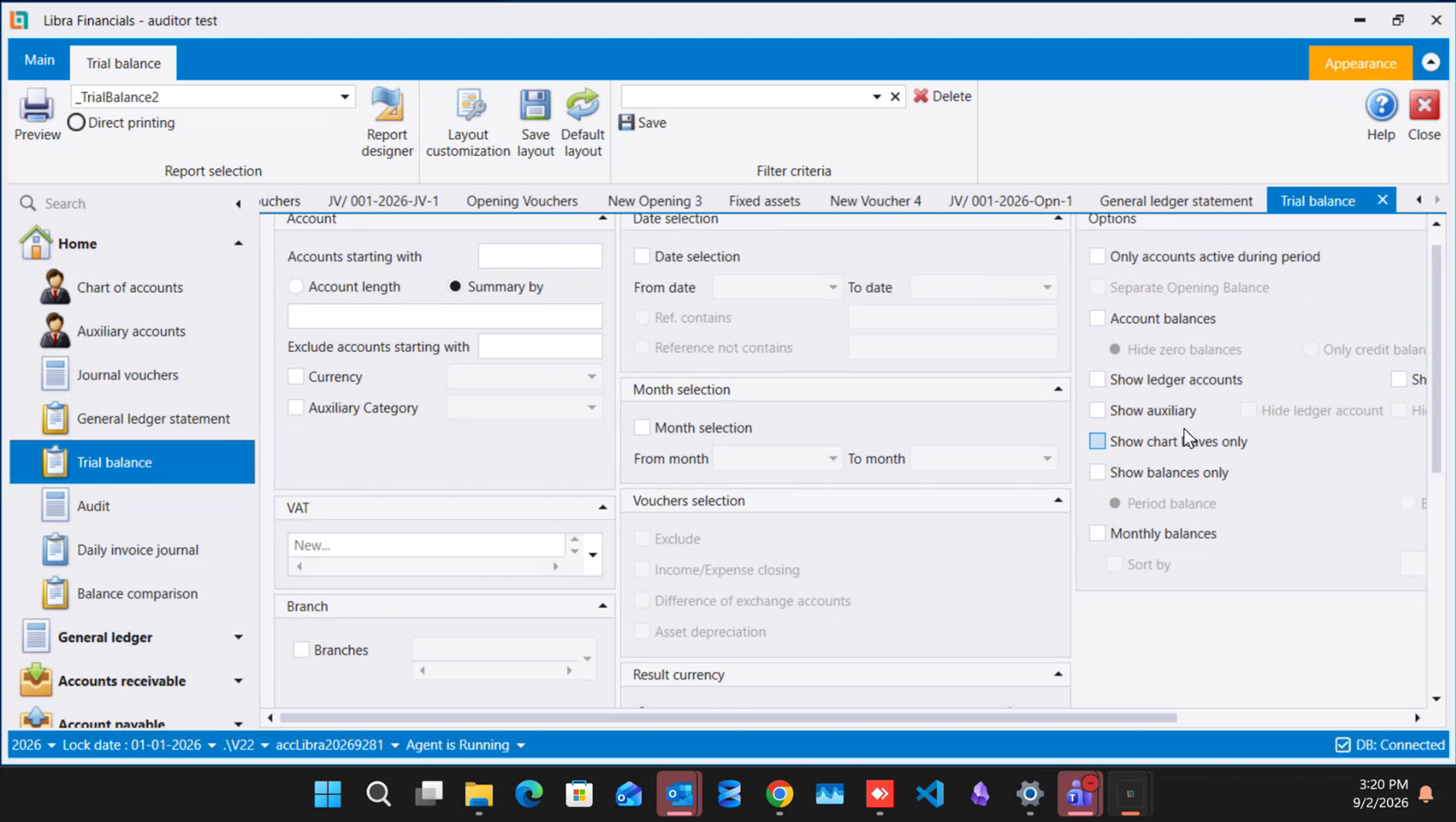Screen dimensions: 1456x822
Task: Click the Appearance button
Action: [x=1360, y=63]
